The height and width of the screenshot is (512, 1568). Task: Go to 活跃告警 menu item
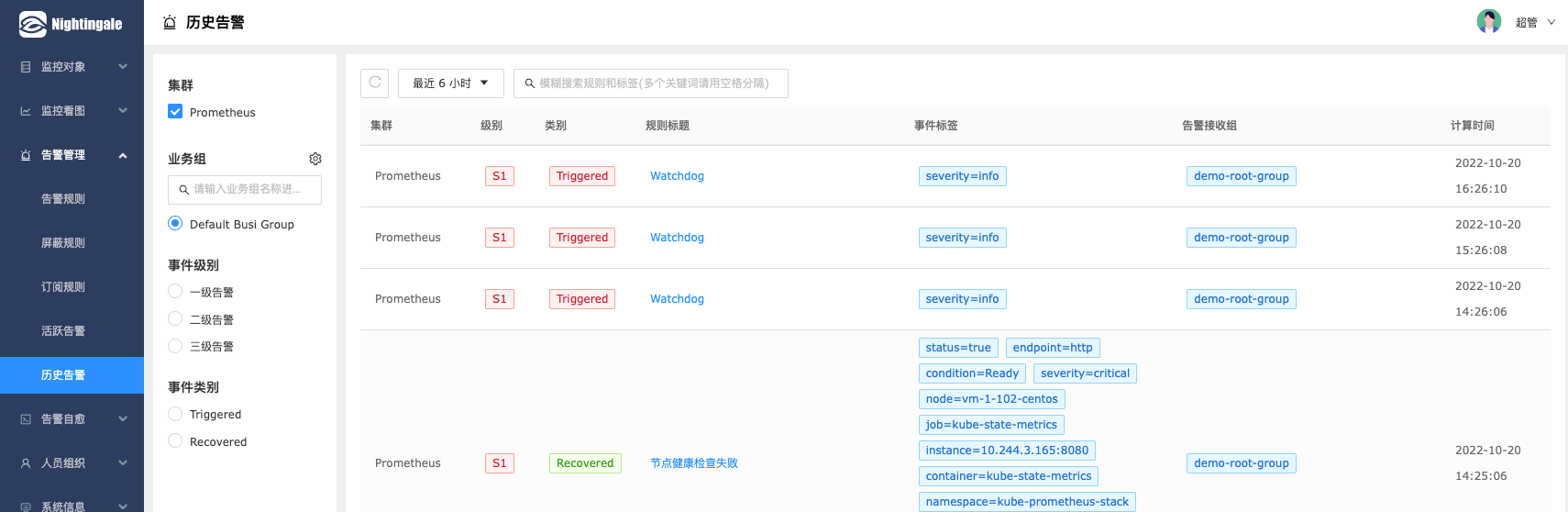click(x=63, y=331)
